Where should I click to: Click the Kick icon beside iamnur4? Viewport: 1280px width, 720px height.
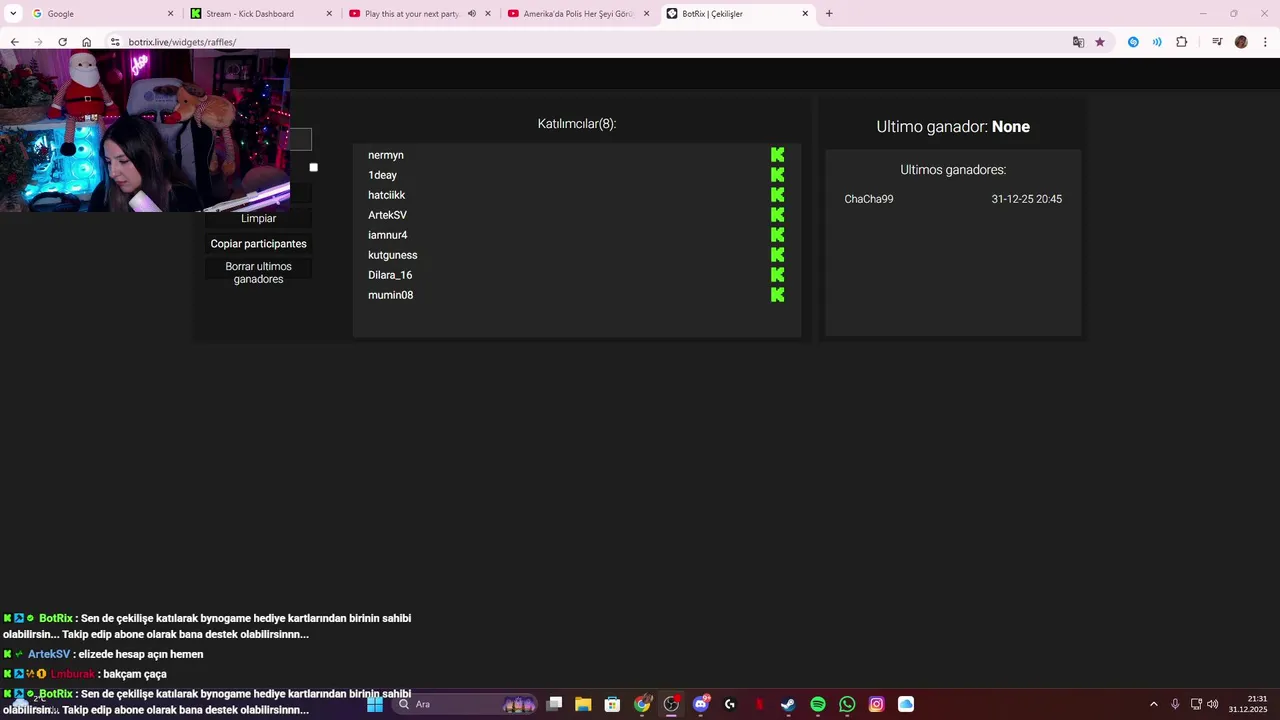[x=777, y=235]
